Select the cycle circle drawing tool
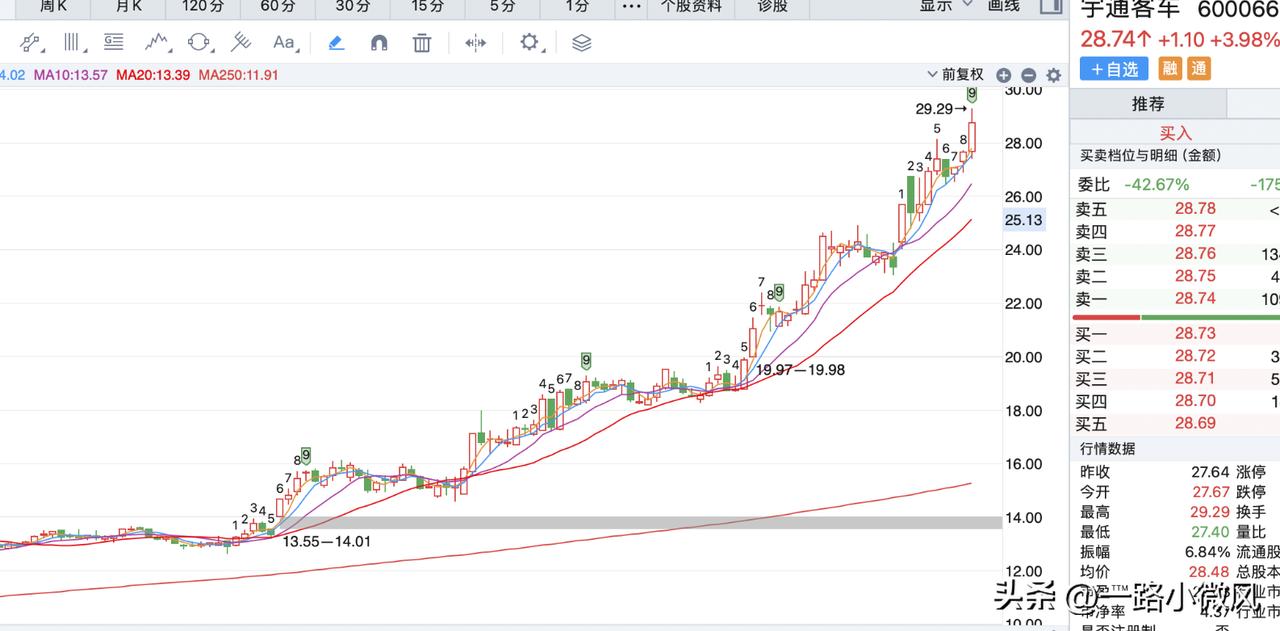 (199, 42)
